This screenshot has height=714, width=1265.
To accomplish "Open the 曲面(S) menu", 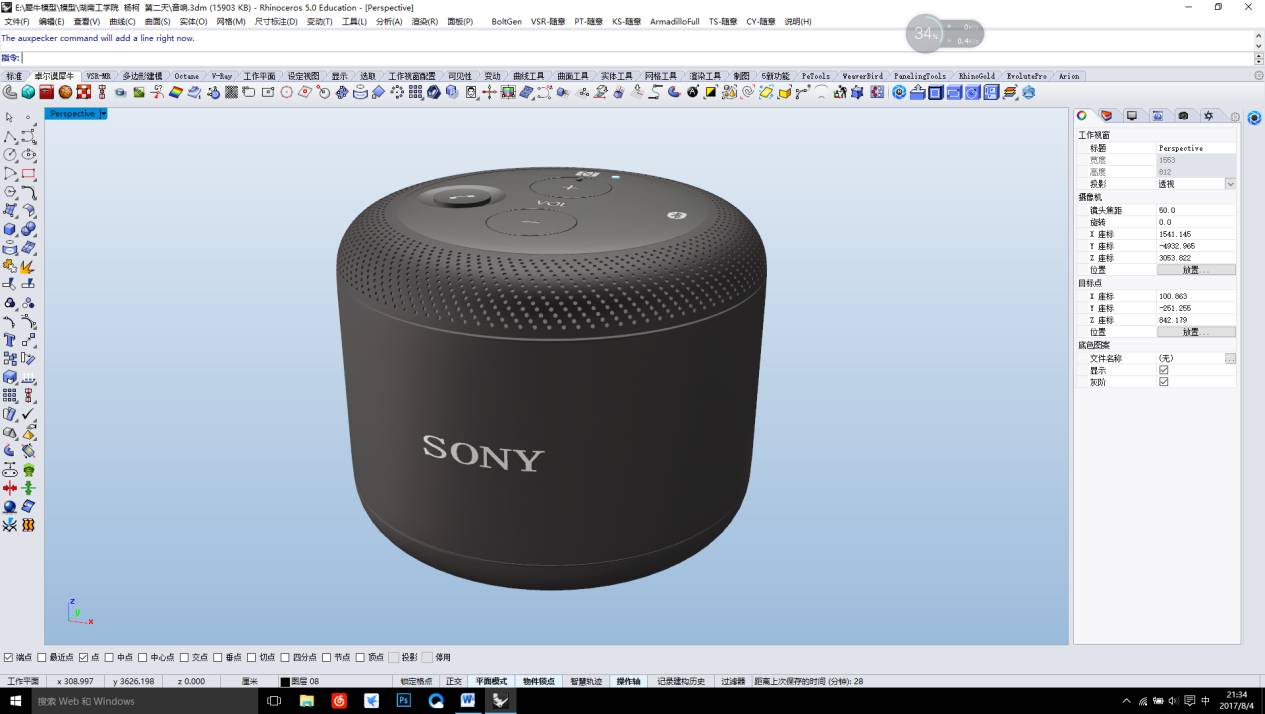I will coord(157,21).
